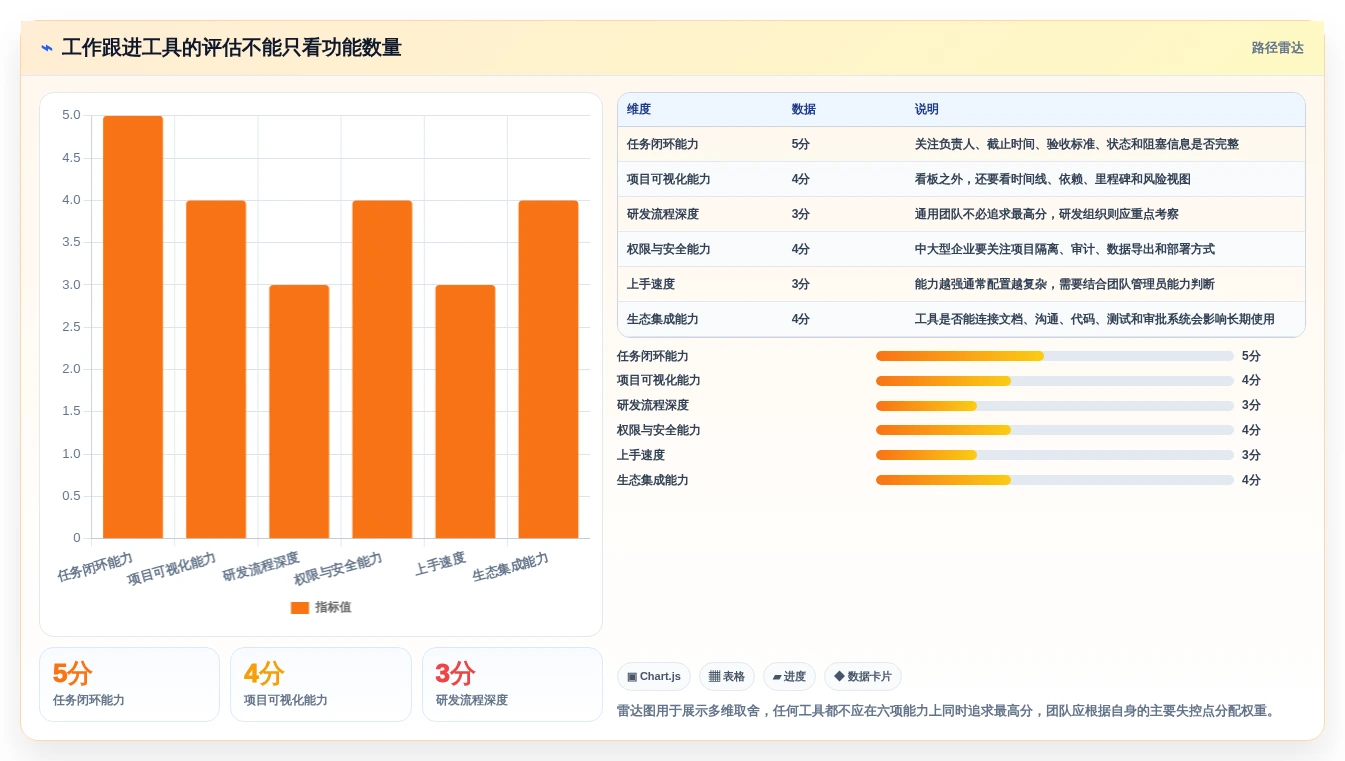Select the 上手速度 table row cell

(651, 284)
